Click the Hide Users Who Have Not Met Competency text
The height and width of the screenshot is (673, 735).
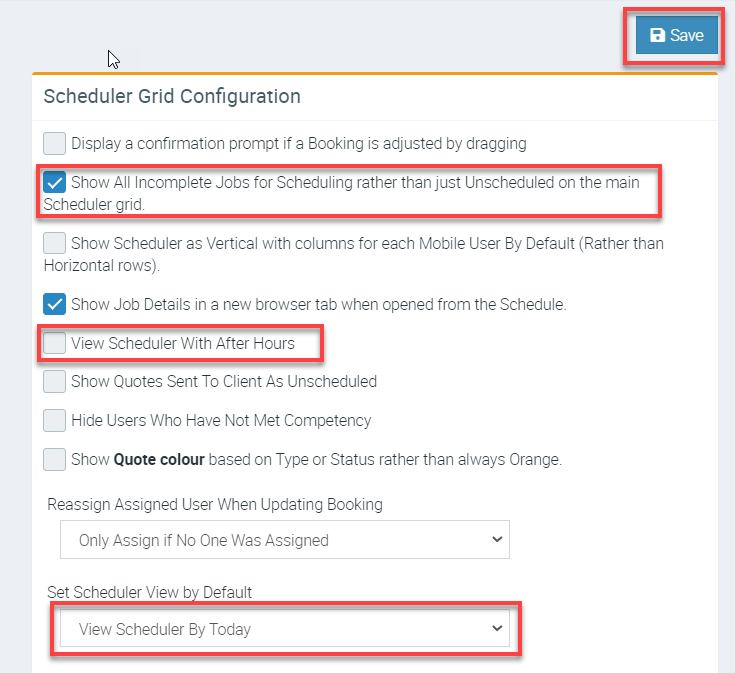[x=221, y=421]
